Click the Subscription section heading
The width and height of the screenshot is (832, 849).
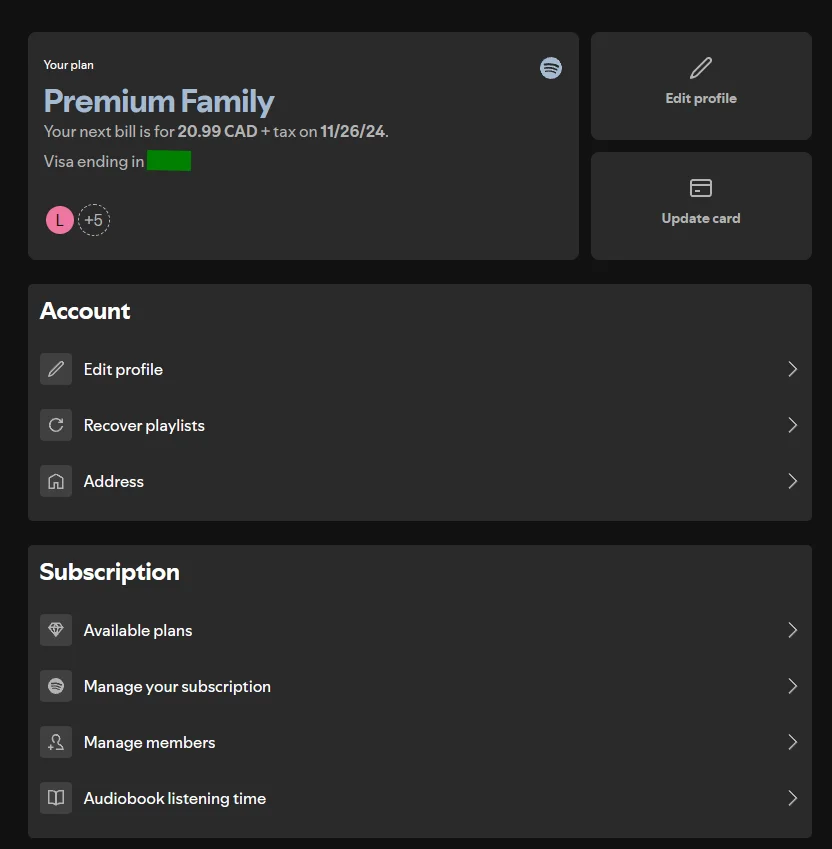(x=109, y=573)
